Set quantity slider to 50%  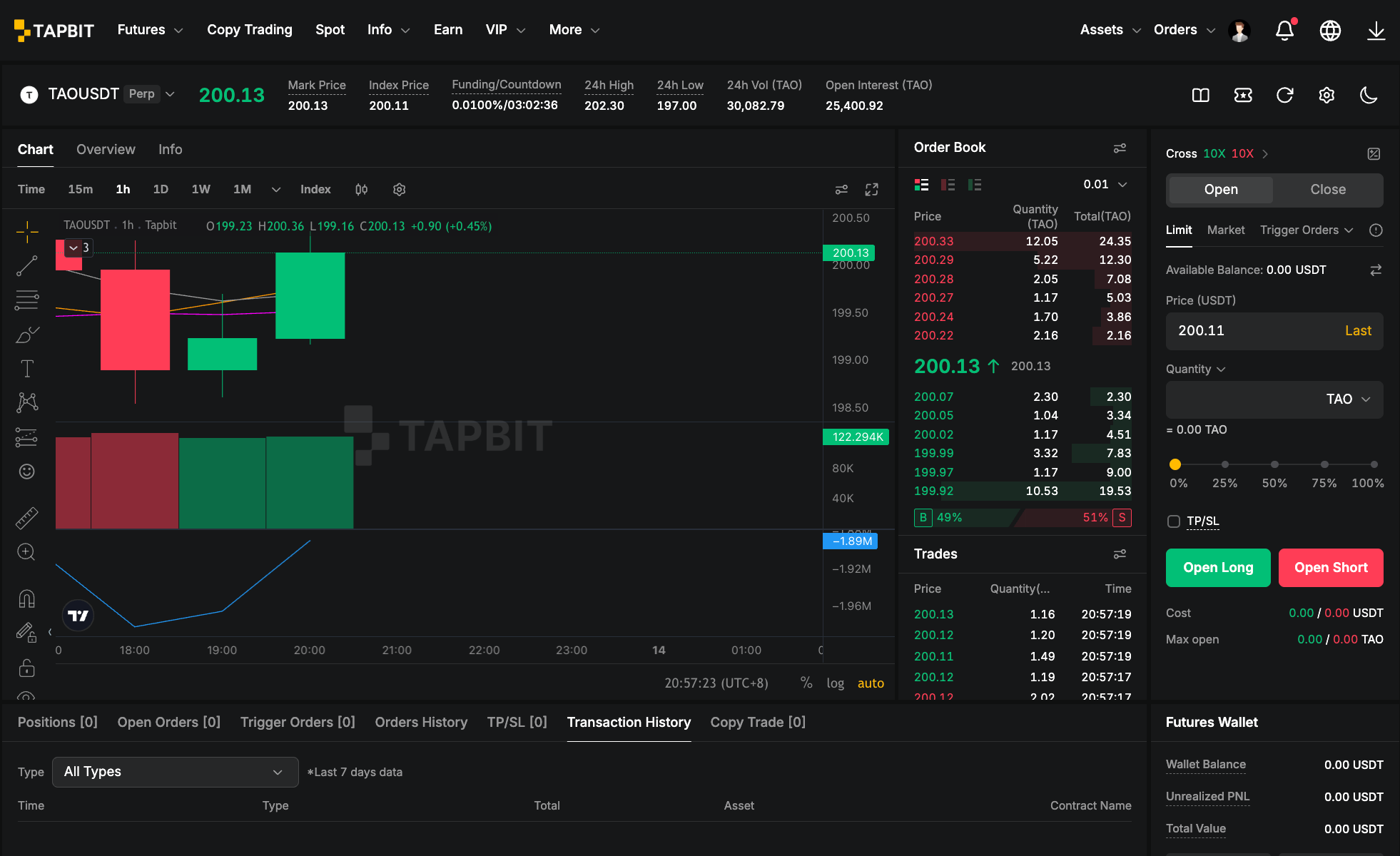pyautogui.click(x=1274, y=464)
